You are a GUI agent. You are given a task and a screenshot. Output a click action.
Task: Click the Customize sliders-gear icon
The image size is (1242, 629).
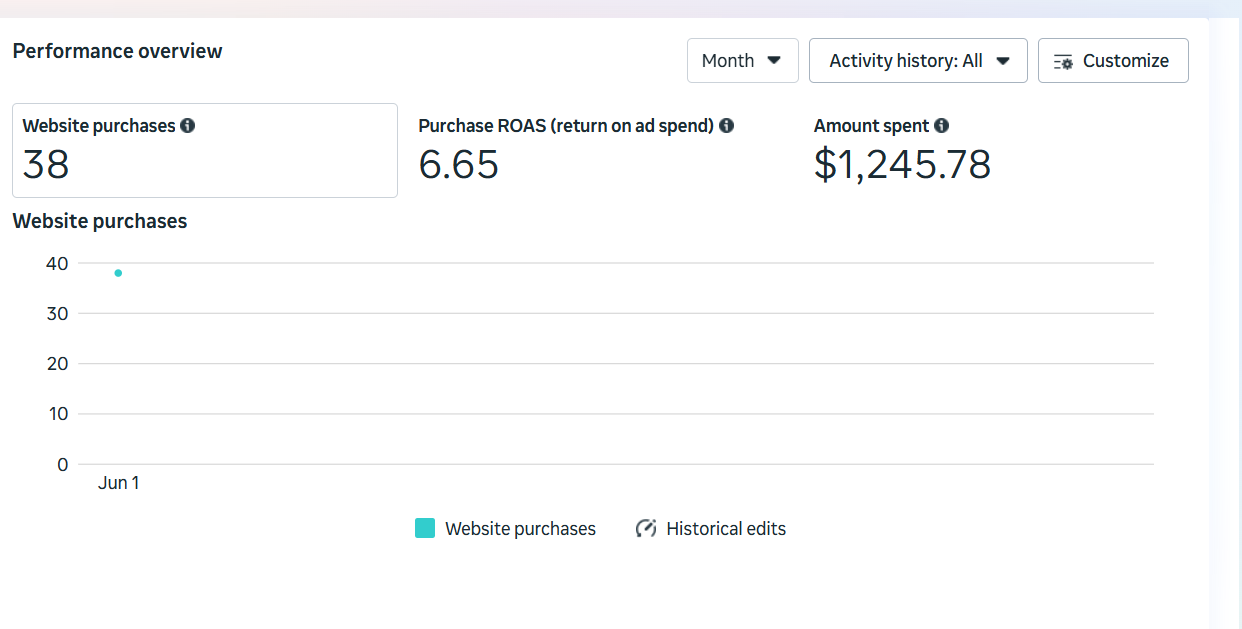click(x=1063, y=61)
